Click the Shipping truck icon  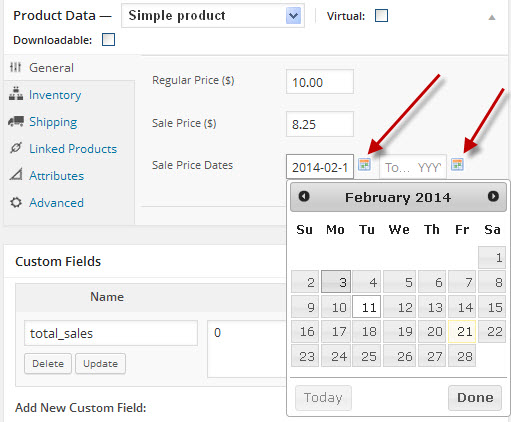click(x=16, y=121)
